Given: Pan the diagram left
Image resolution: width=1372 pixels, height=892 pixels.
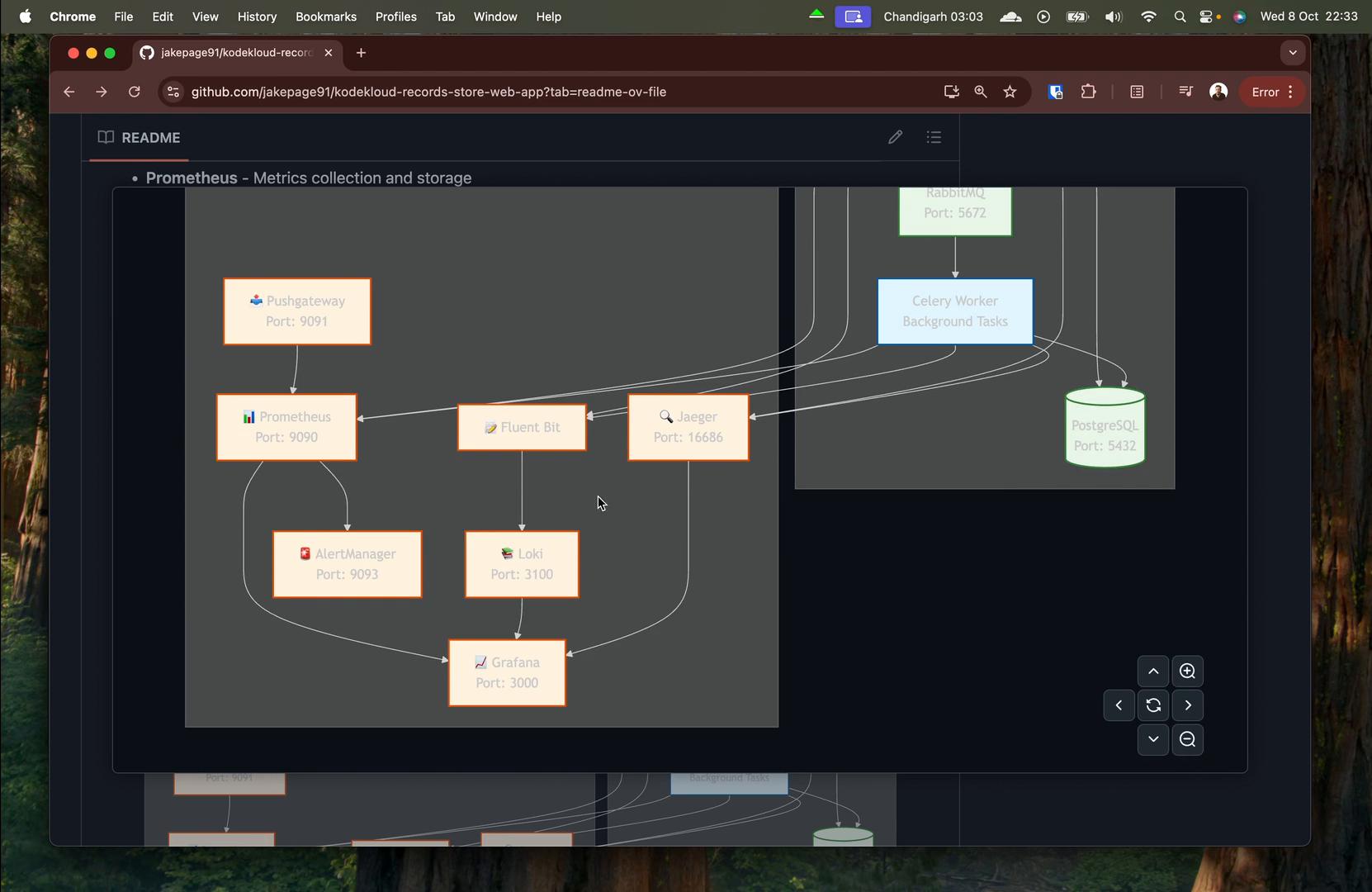Looking at the screenshot, I should (1119, 705).
